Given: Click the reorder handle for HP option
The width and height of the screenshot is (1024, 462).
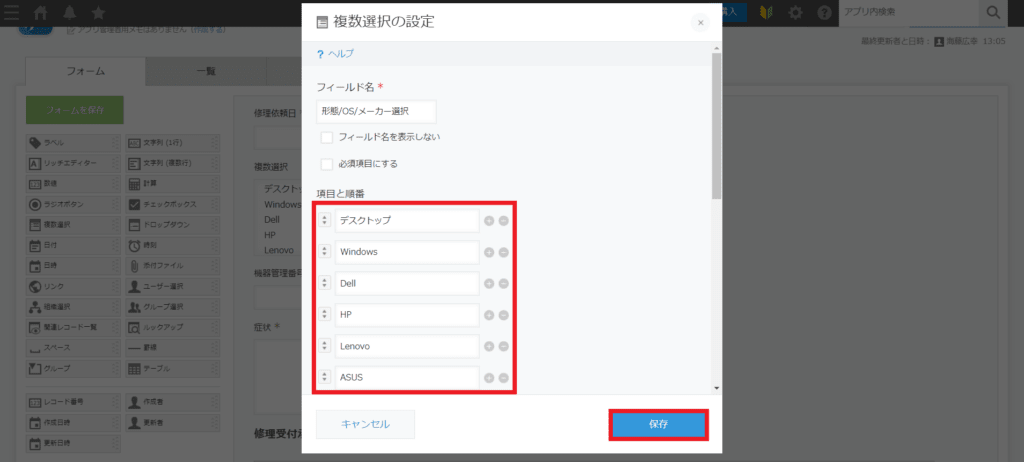Looking at the screenshot, I should click(325, 315).
